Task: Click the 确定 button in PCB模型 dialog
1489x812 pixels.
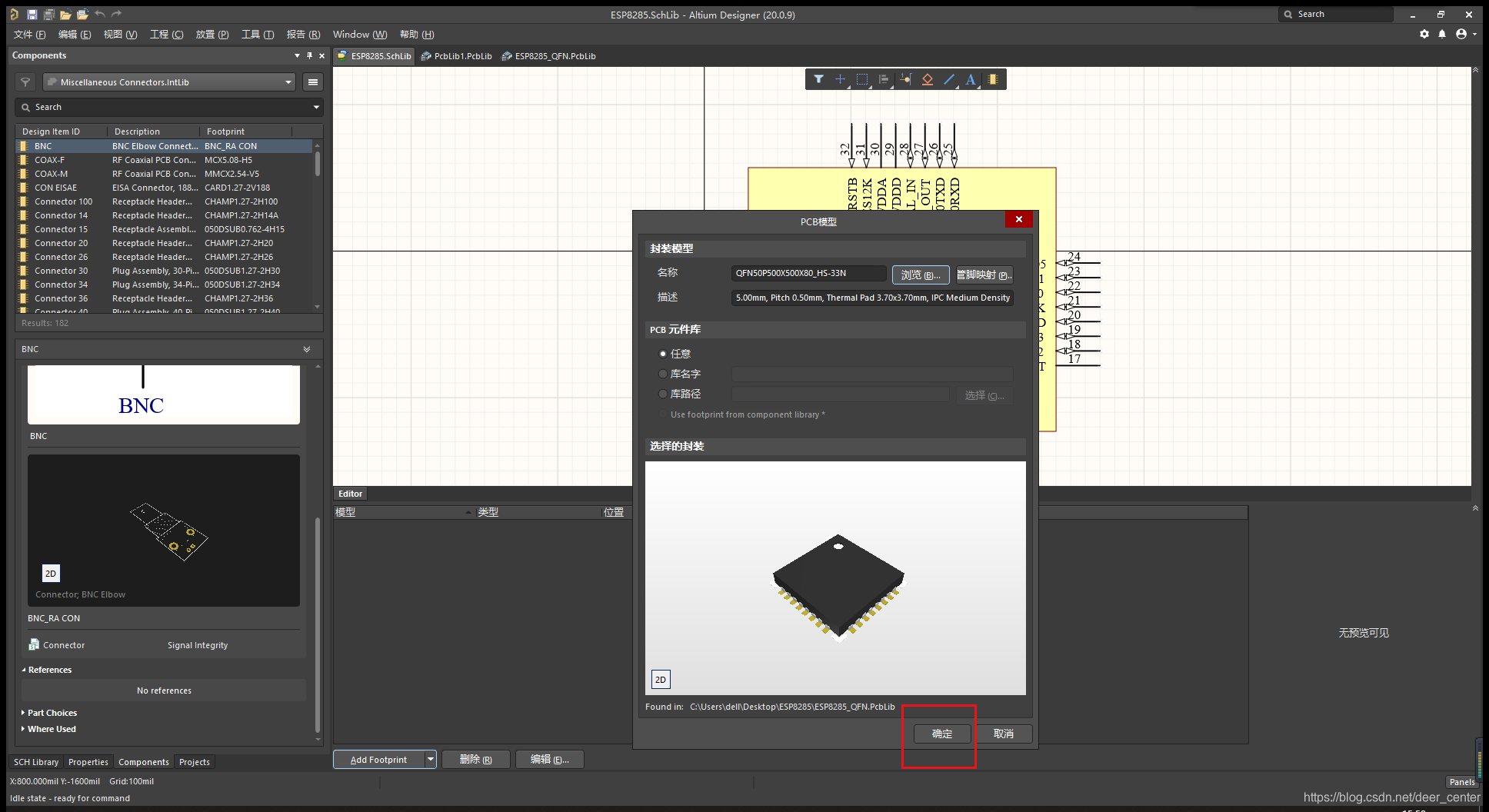Action: tap(941, 734)
